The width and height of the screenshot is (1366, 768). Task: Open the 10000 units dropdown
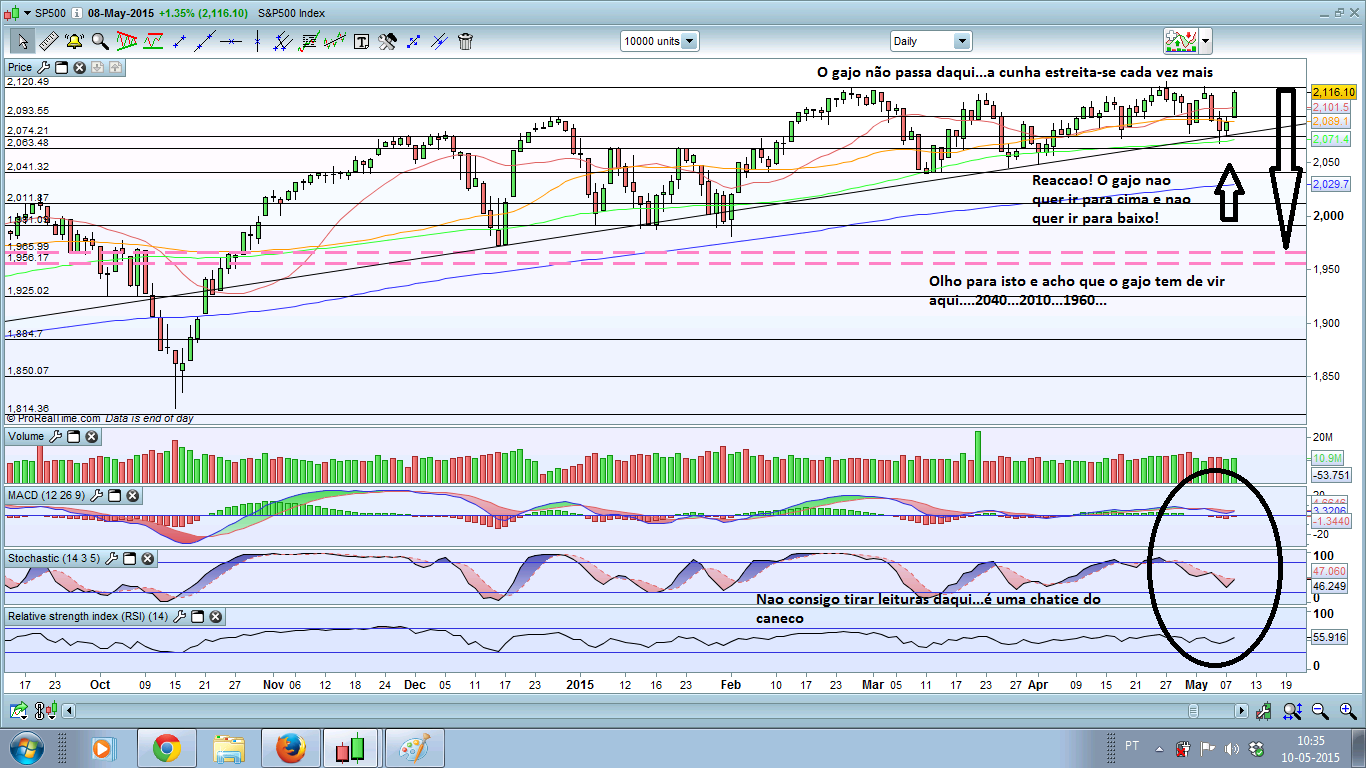(x=660, y=41)
